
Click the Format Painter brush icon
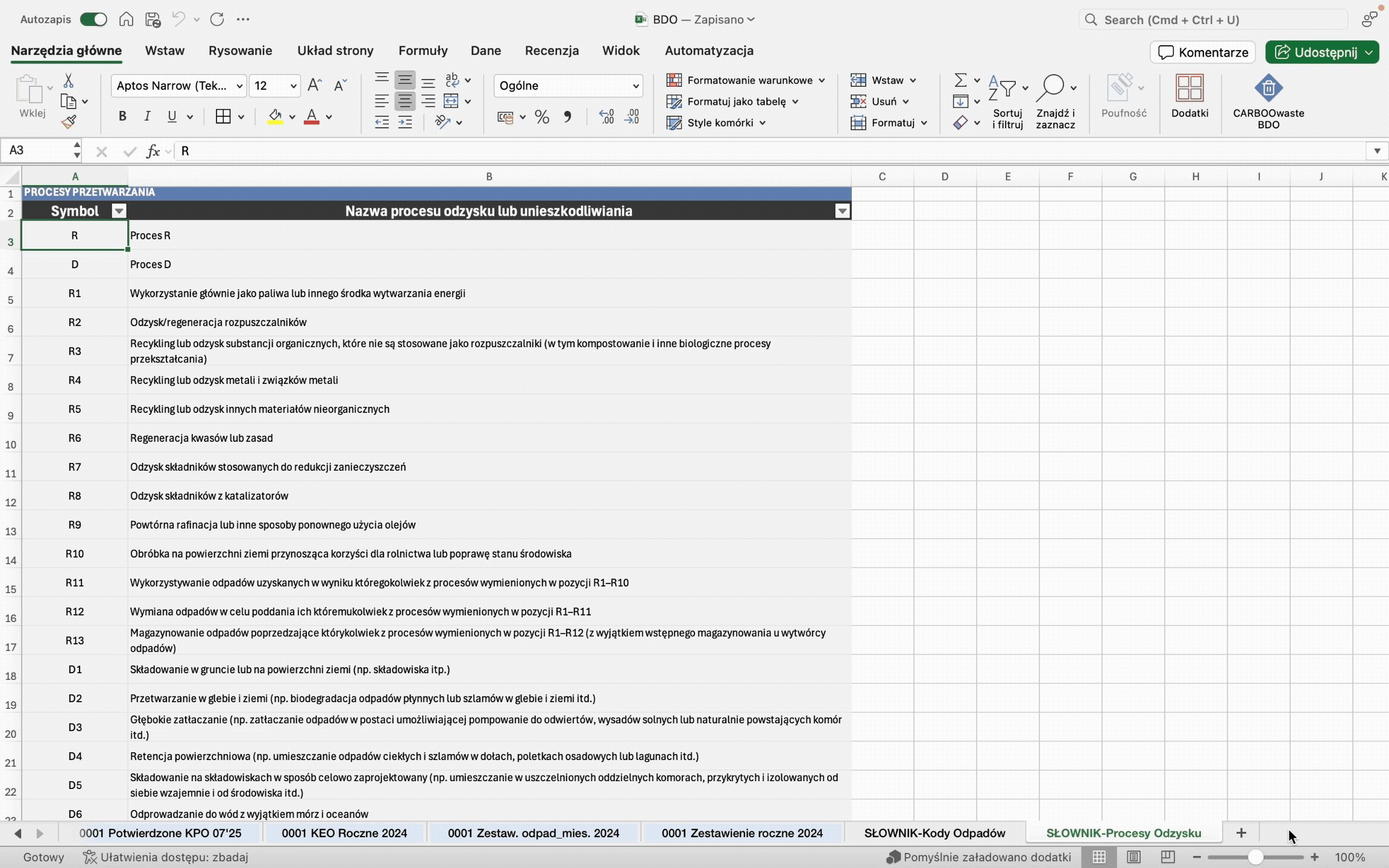click(69, 122)
